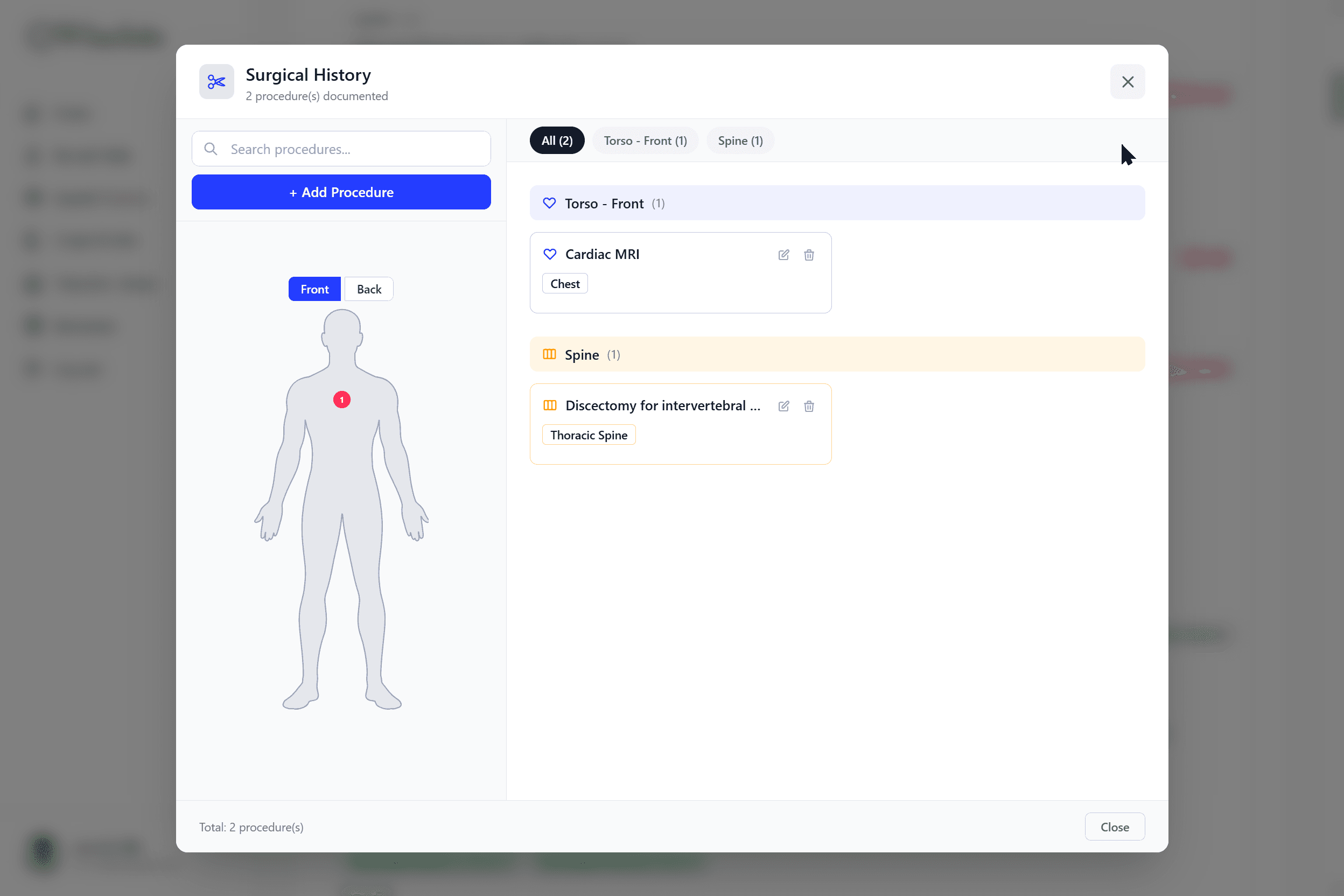Click the spine icon on the Spine header
The image size is (1344, 896).
549,354
